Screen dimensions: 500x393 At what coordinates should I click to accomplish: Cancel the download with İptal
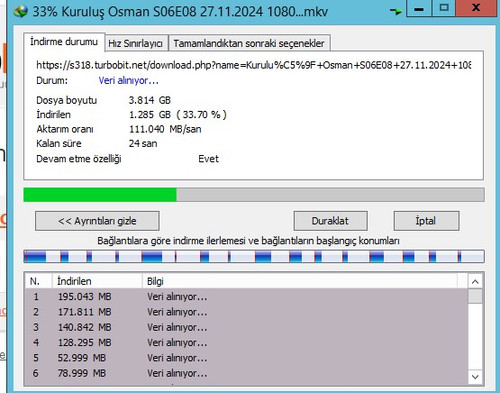(426, 221)
